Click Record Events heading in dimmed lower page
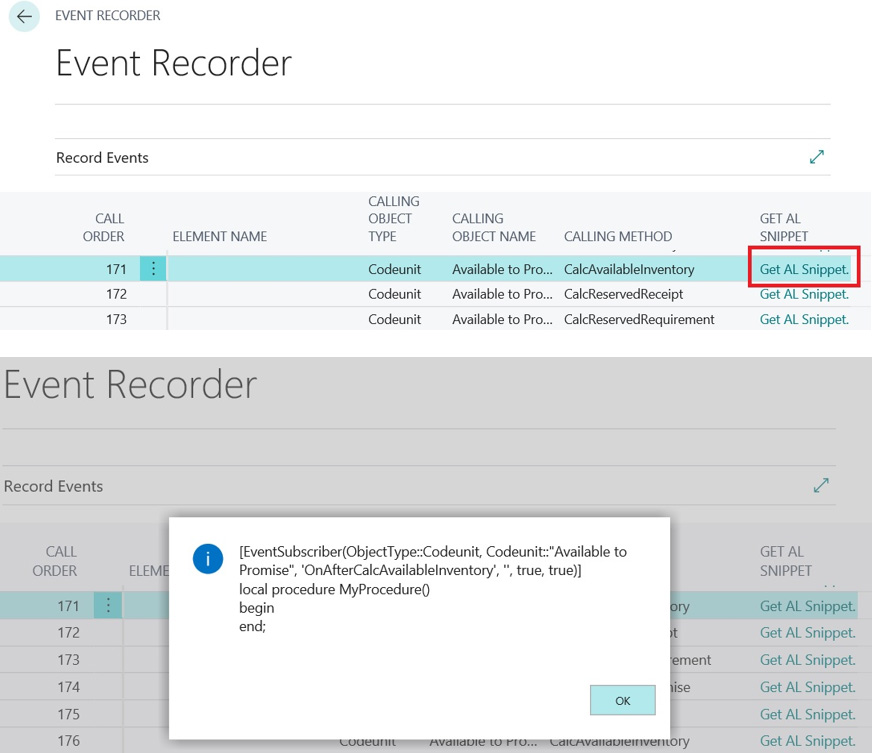The width and height of the screenshot is (872, 753). (53, 486)
